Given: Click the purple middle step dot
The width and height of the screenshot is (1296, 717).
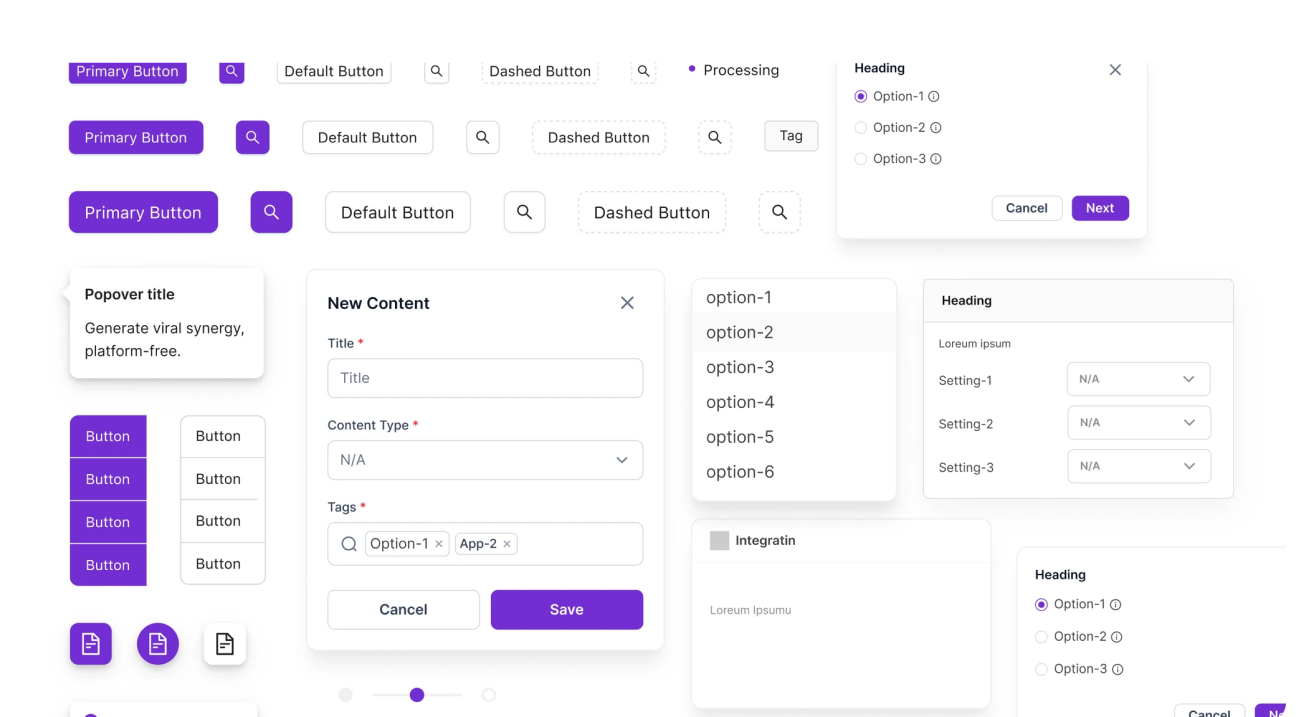Looking at the screenshot, I should pos(417,695).
